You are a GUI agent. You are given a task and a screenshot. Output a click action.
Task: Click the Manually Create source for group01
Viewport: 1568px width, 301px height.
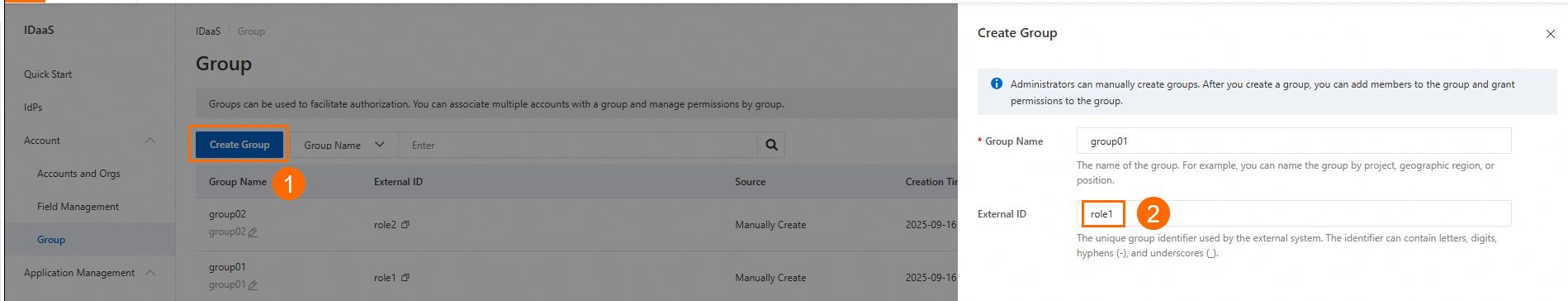point(770,278)
